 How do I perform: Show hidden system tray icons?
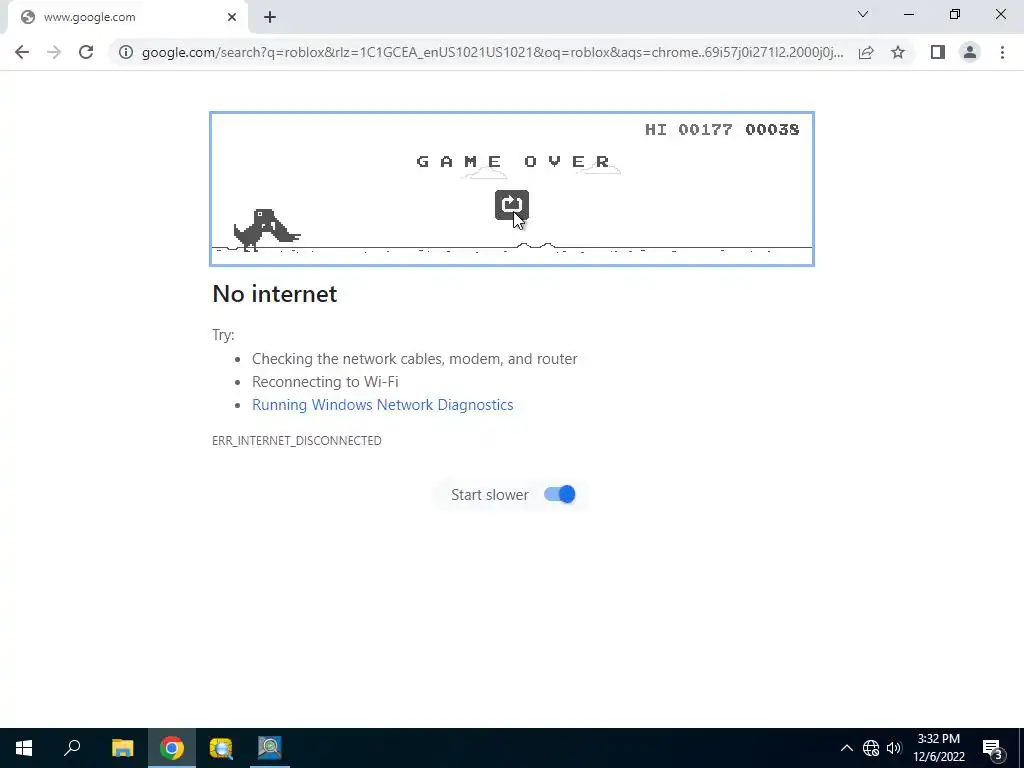coord(846,748)
